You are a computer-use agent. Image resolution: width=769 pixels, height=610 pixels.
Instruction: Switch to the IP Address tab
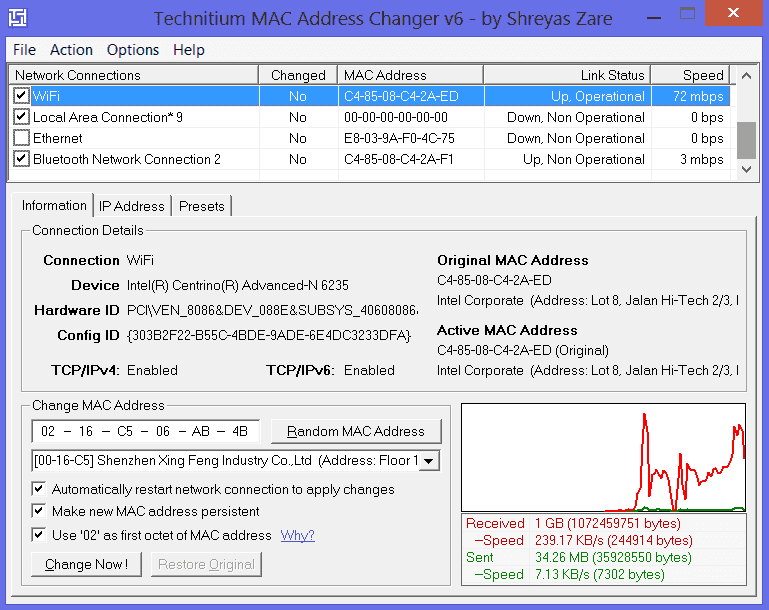click(131, 206)
